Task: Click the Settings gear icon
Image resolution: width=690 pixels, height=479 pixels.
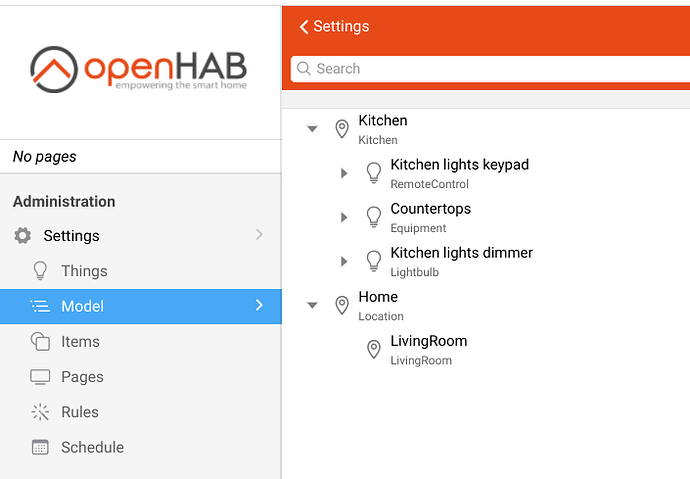Action: click(x=23, y=236)
